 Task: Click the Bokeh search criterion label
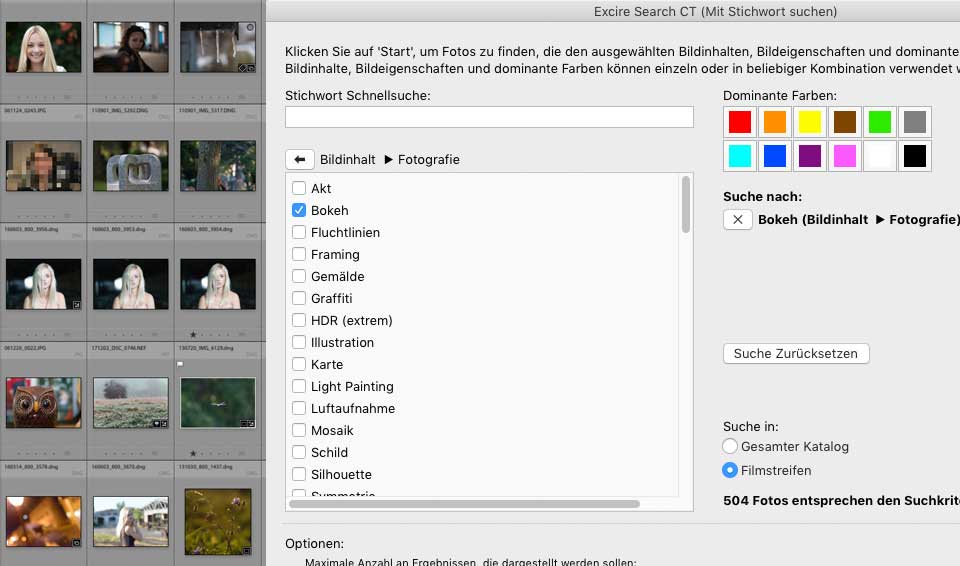pos(858,219)
